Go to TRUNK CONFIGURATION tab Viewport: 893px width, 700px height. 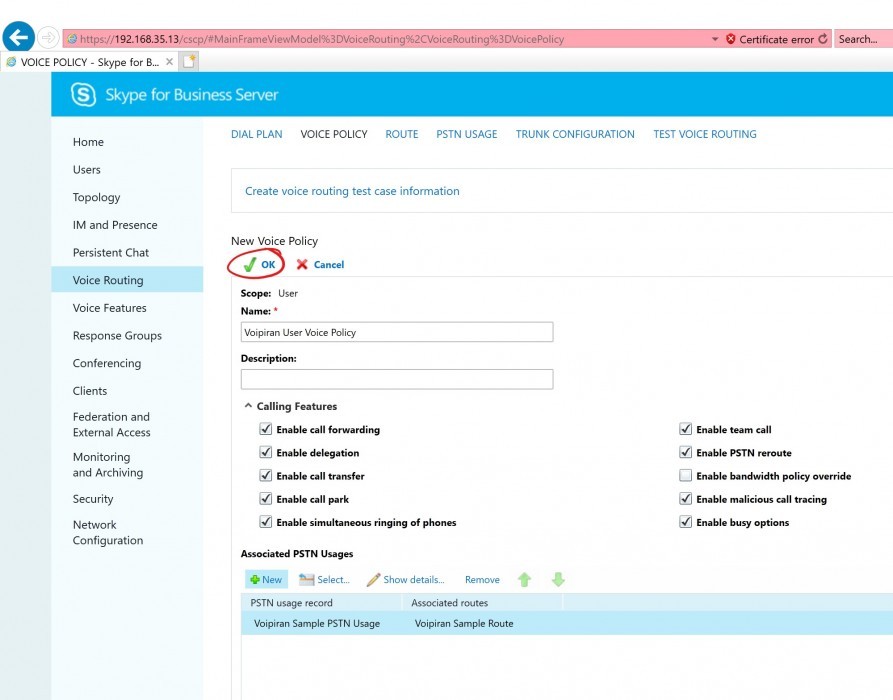(575, 134)
